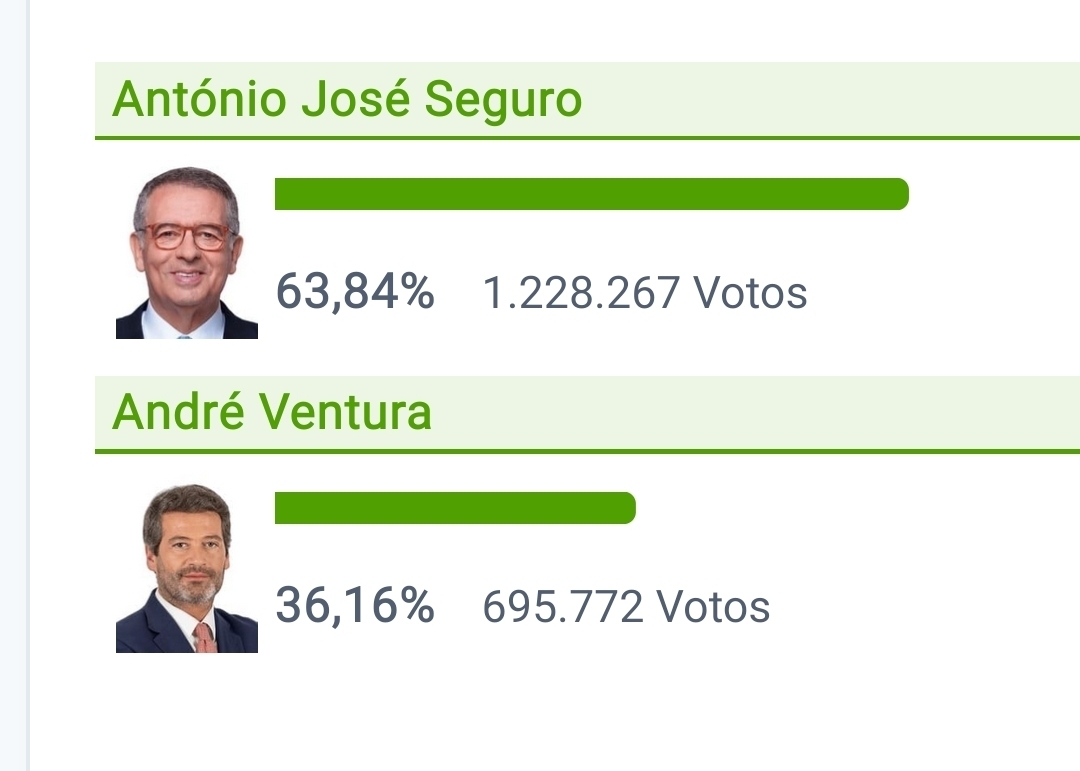This screenshot has width=1080, height=771.
Task: Click the 695.772 vote count number
Action: (562, 608)
